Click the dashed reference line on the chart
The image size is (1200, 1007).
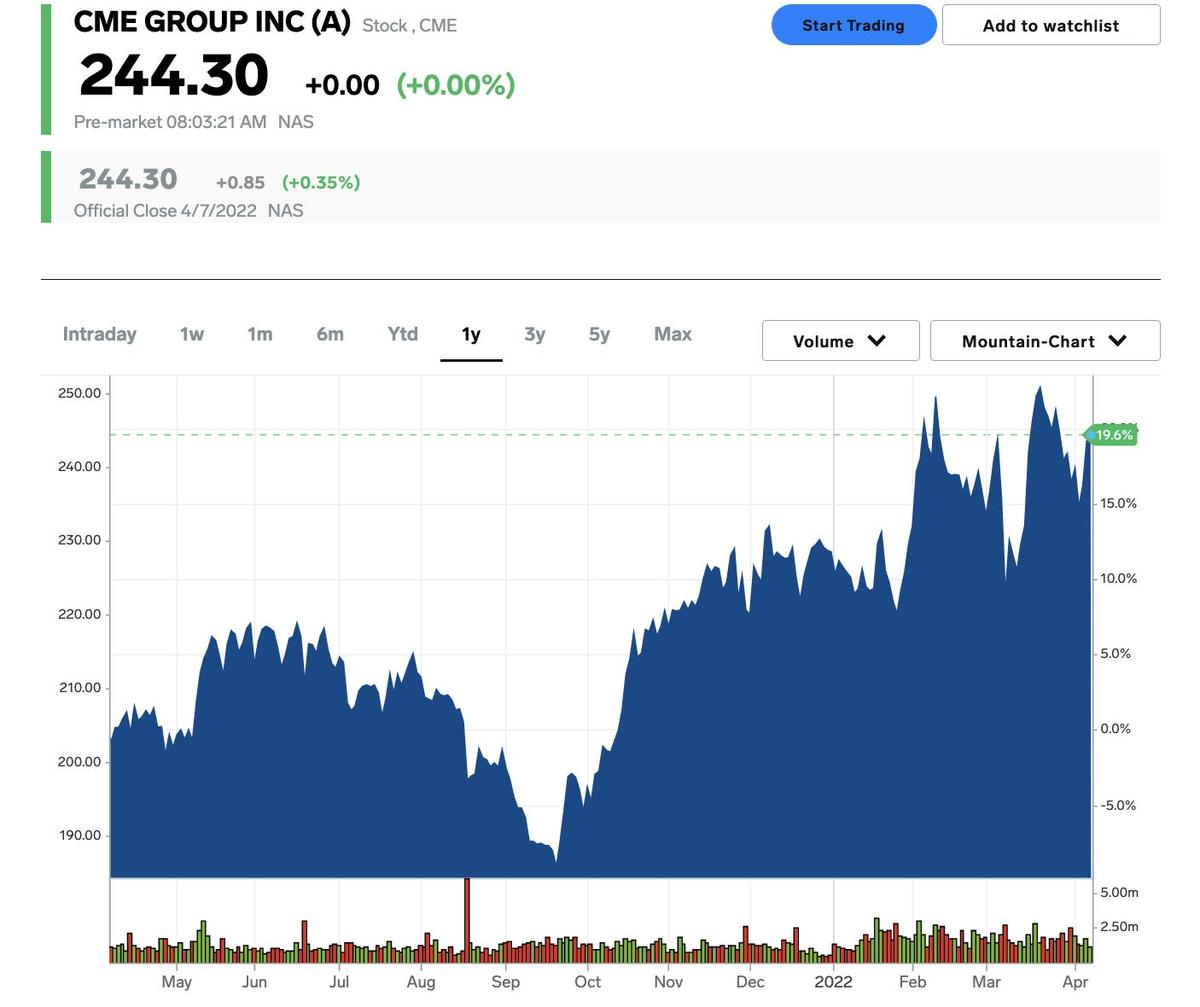click(x=600, y=435)
